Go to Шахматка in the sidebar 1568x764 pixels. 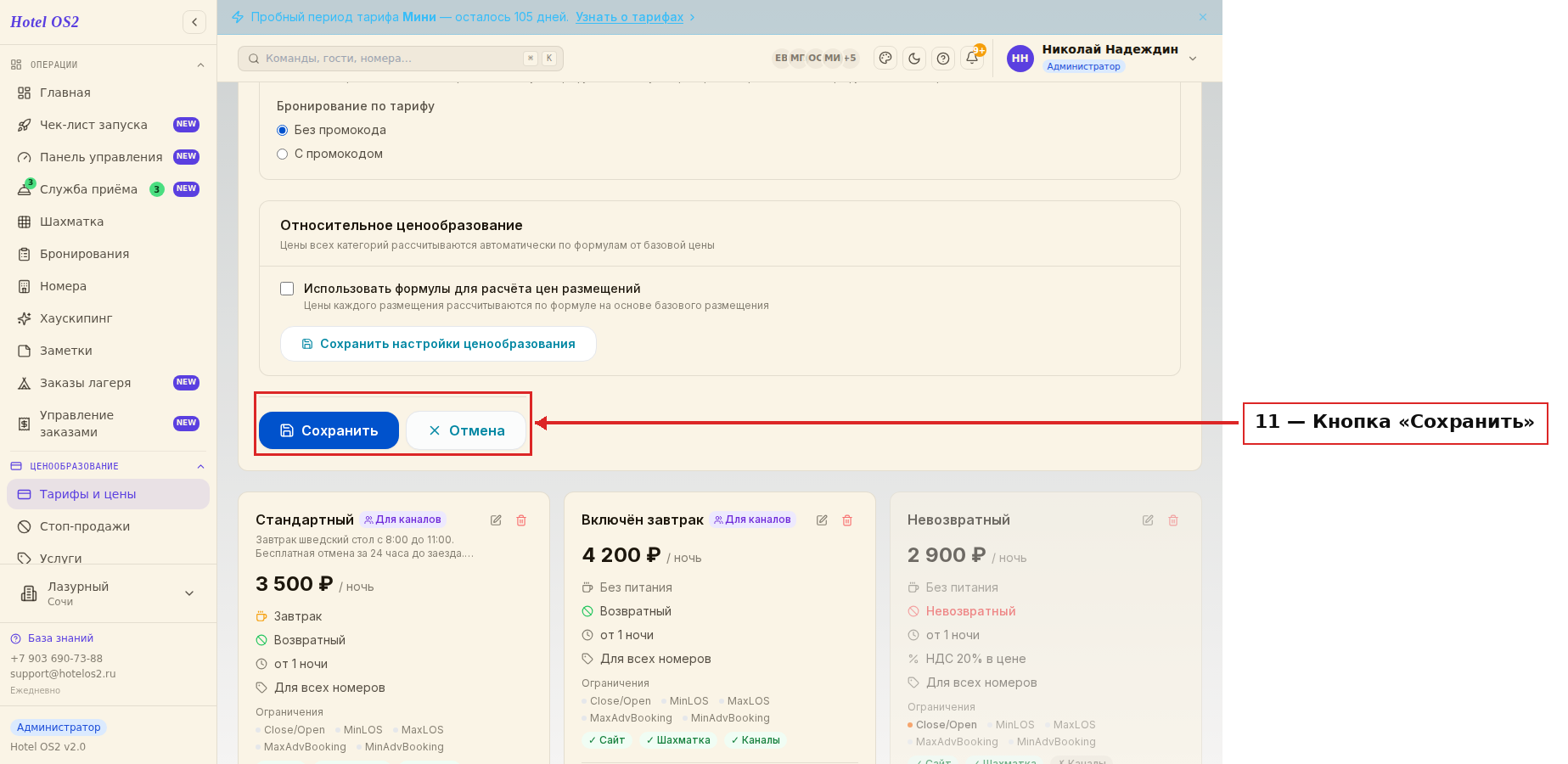pos(108,222)
